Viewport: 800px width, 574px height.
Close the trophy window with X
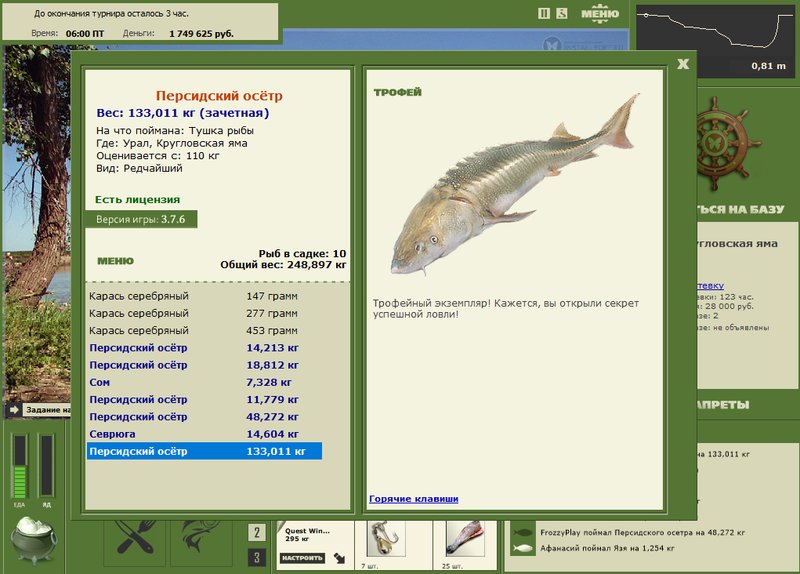pos(683,64)
